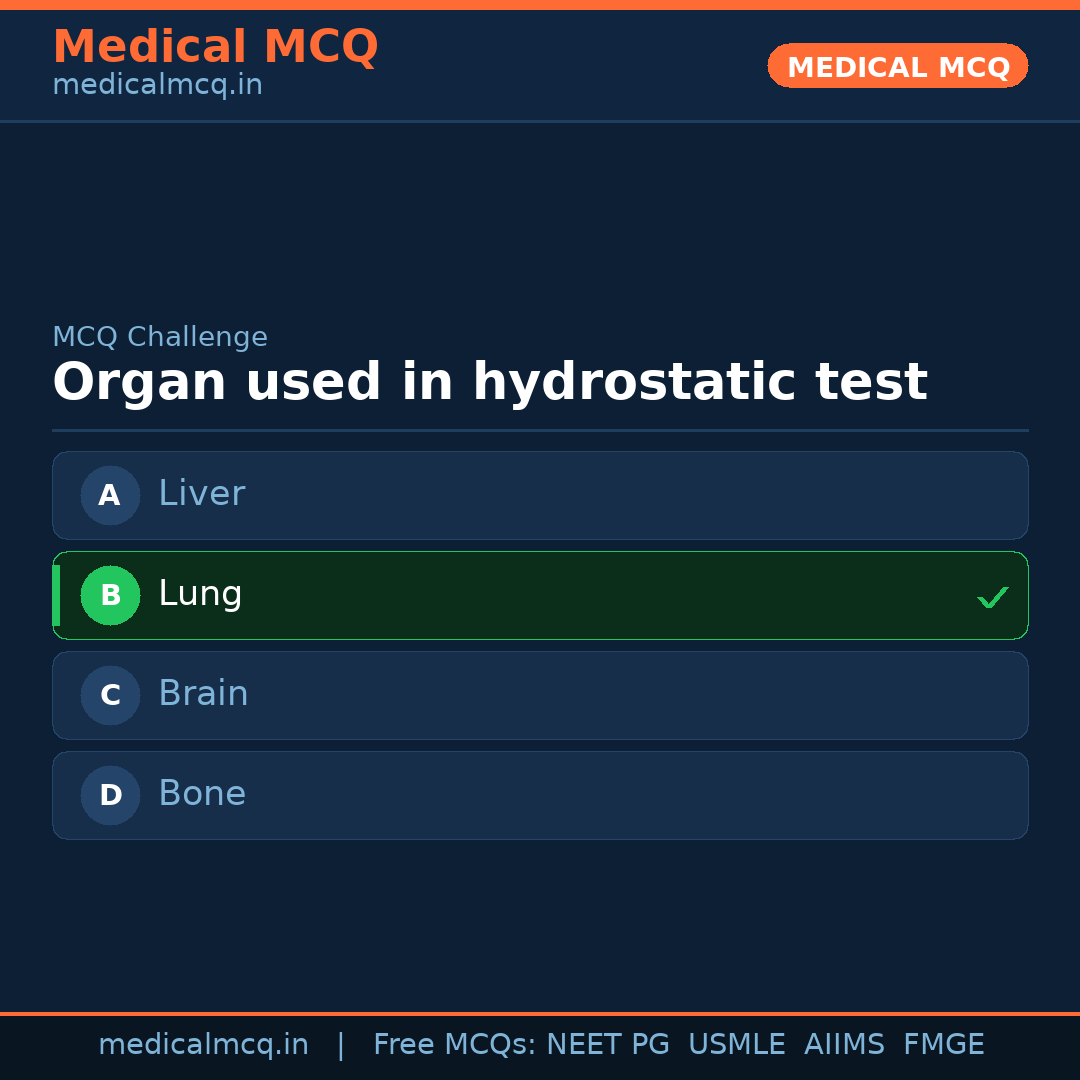Click the orange divider bar above footer
Viewport: 1080px width, 1080px height.
point(540,1012)
